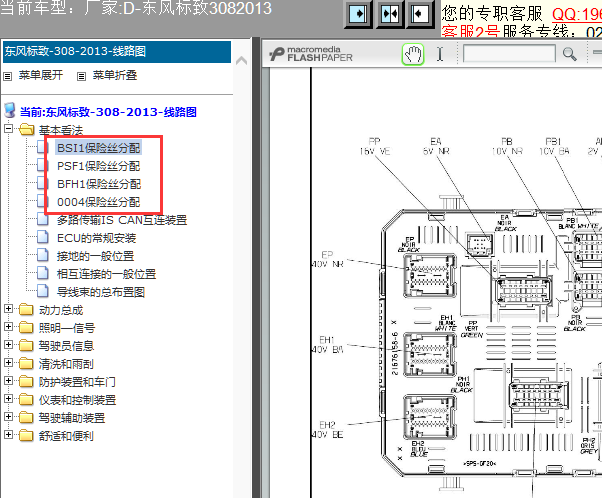Click the 动力总成 folder icon

click(x=26, y=309)
